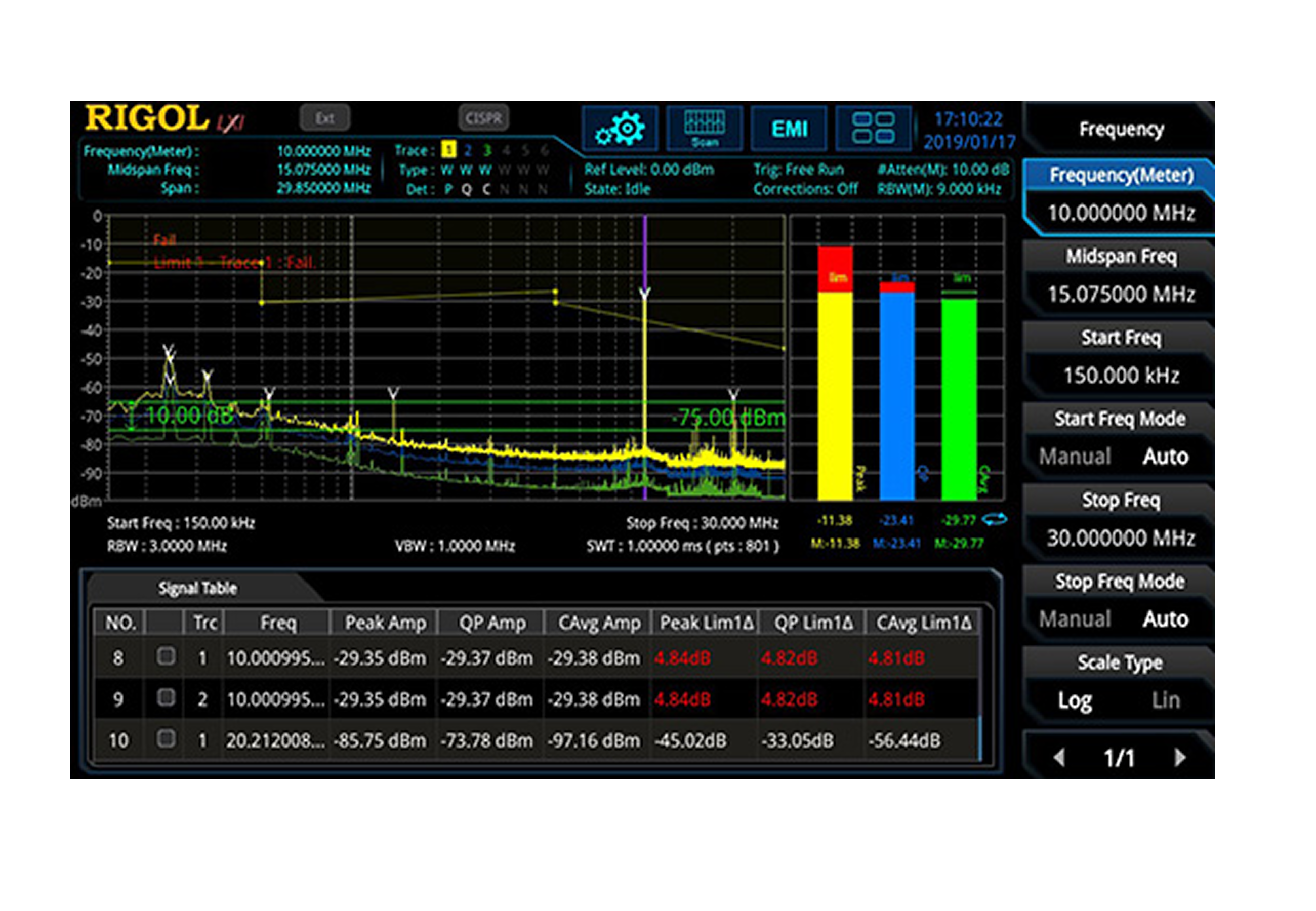Image resolution: width=1316 pixels, height=911 pixels.
Task: Go to previous menu page arrow
Action: (x=1059, y=758)
